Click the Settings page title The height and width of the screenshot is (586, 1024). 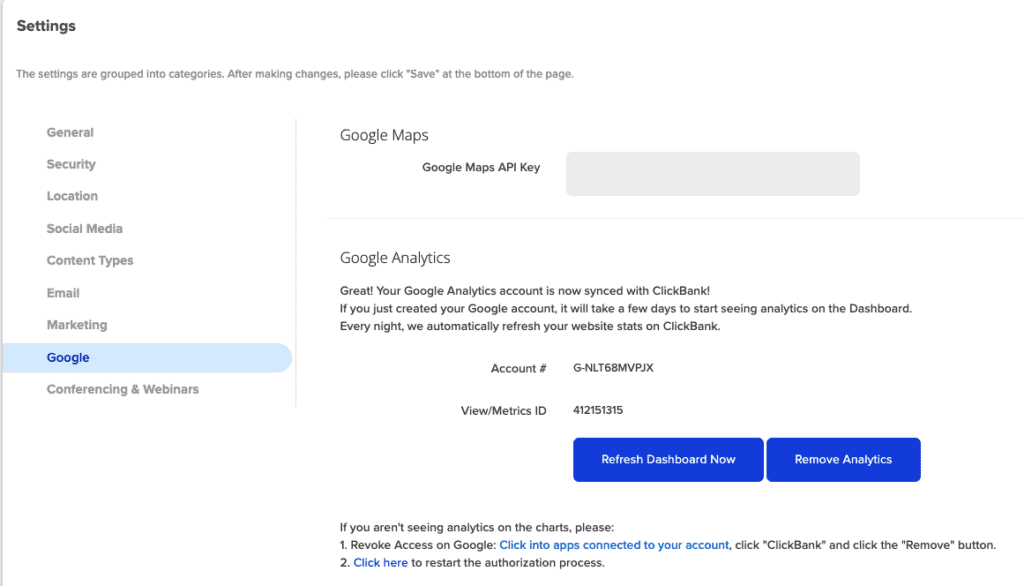coord(46,26)
